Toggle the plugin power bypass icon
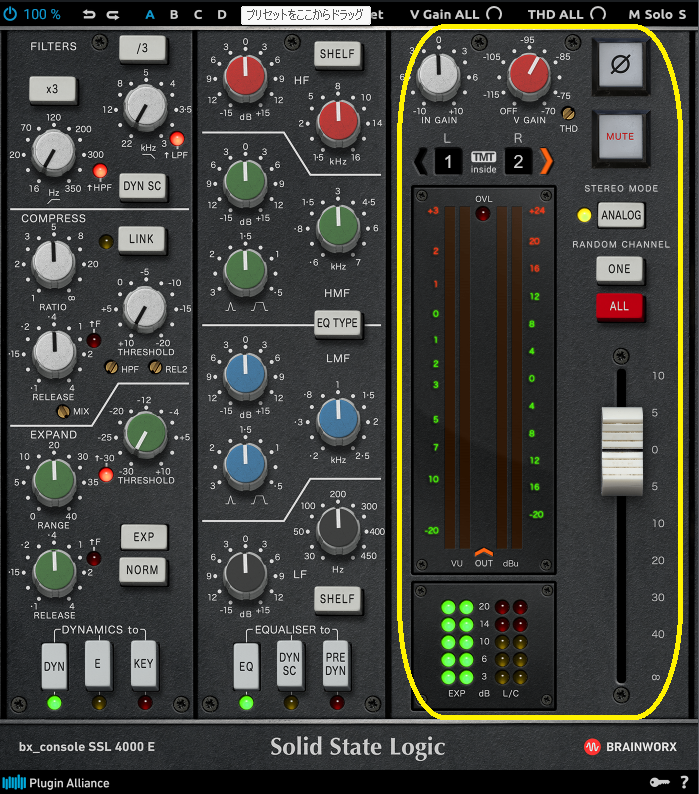 click(x=10, y=14)
